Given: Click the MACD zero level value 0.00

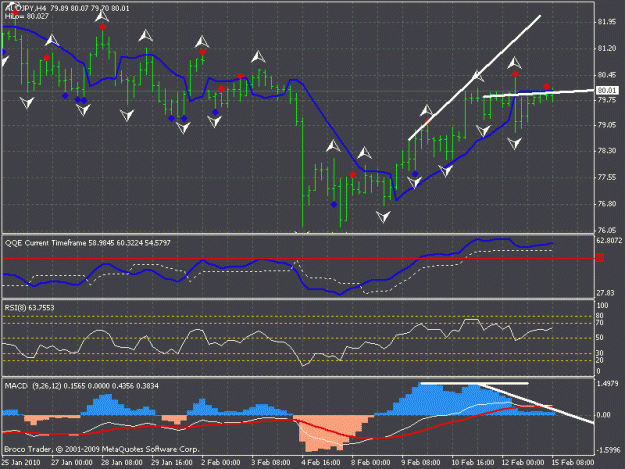Looking at the screenshot, I should coord(603,415).
